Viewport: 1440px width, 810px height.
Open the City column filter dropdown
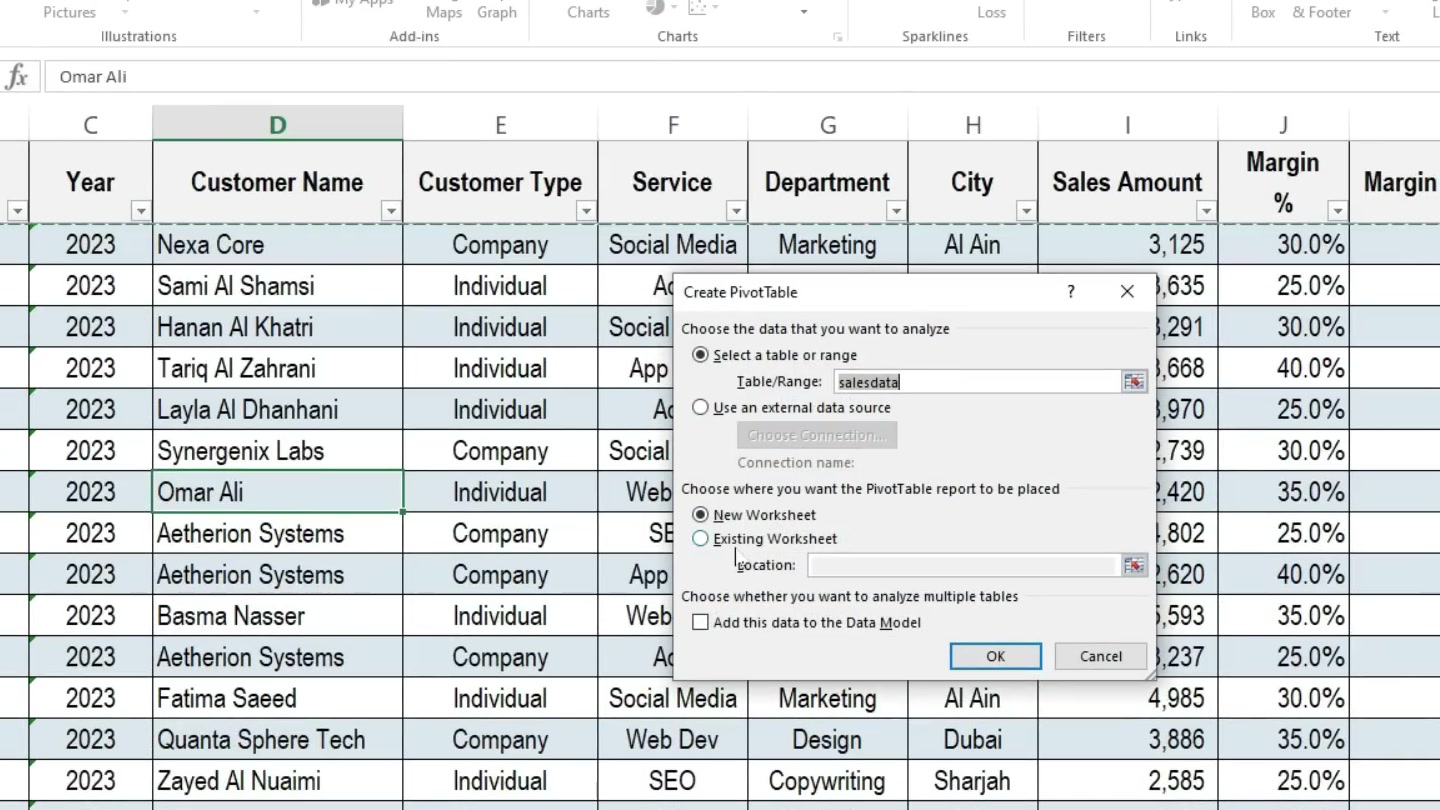point(1026,211)
